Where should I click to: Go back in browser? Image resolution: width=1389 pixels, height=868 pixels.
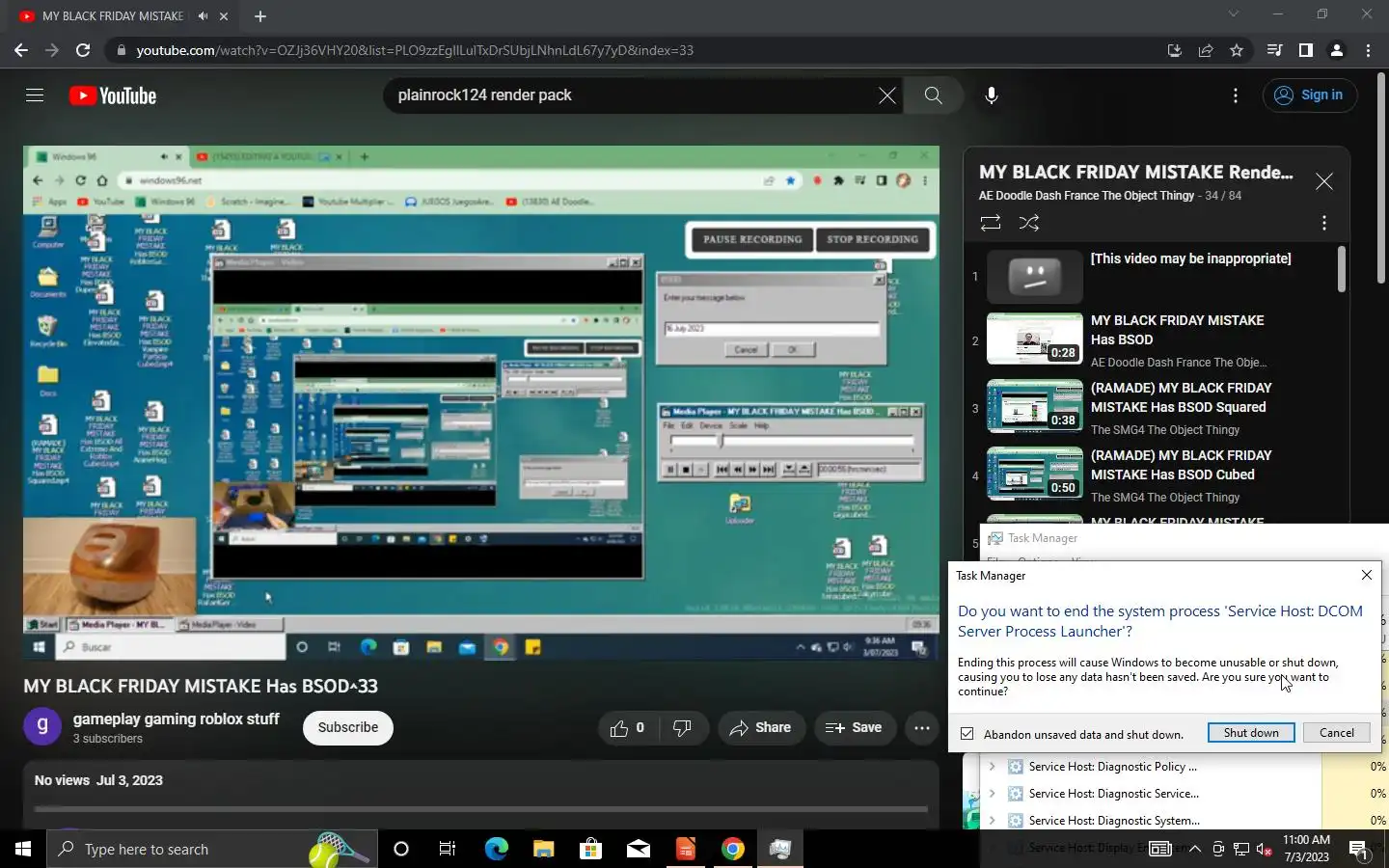coord(21,50)
